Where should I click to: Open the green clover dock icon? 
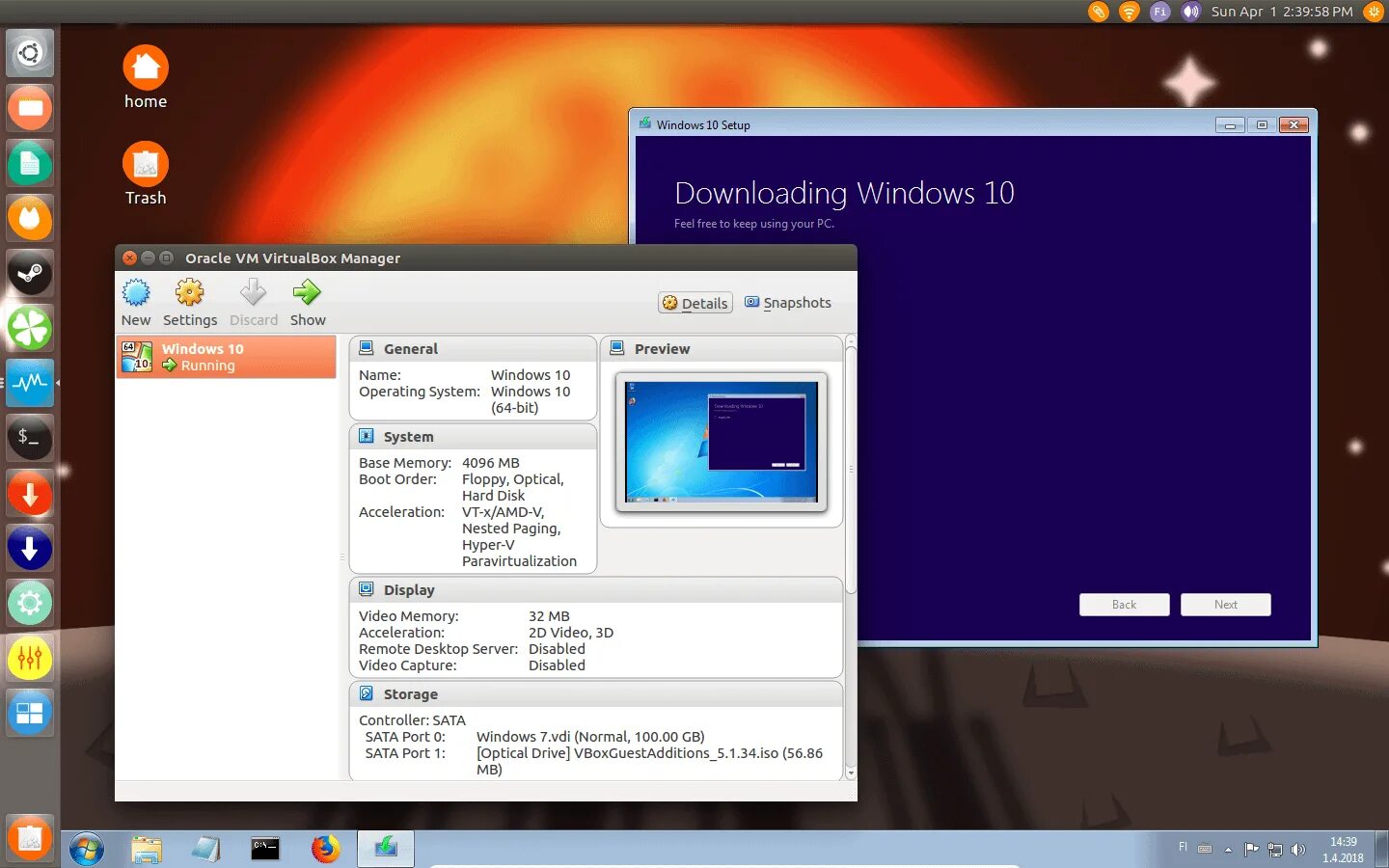[x=30, y=329]
